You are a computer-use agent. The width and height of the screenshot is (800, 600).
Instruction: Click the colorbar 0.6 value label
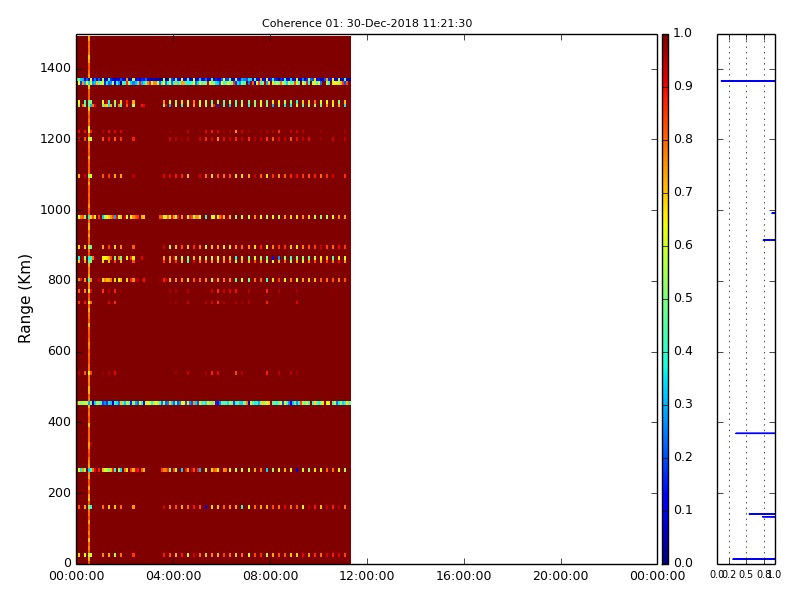[683, 245]
